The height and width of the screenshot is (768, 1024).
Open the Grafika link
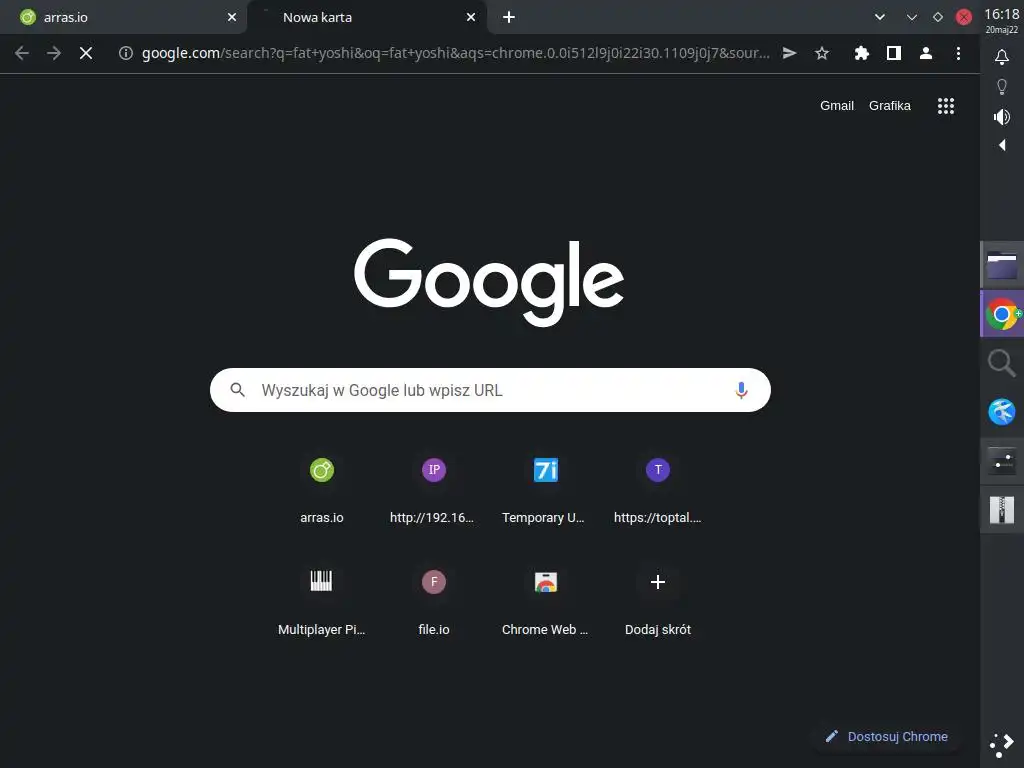889,106
